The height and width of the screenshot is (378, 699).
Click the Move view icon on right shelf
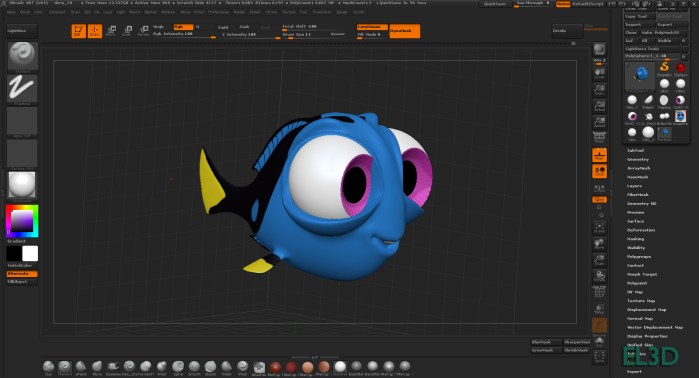point(600,244)
